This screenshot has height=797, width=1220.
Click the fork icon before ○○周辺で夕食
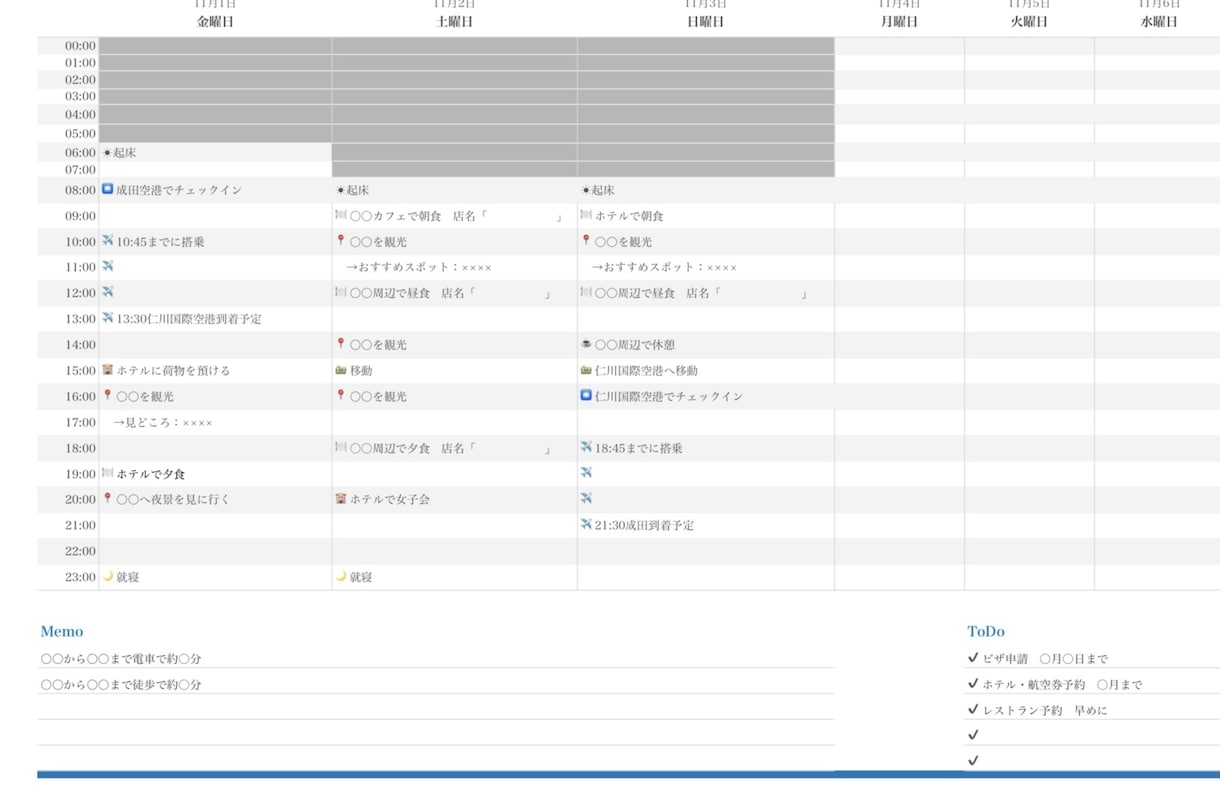coord(340,448)
